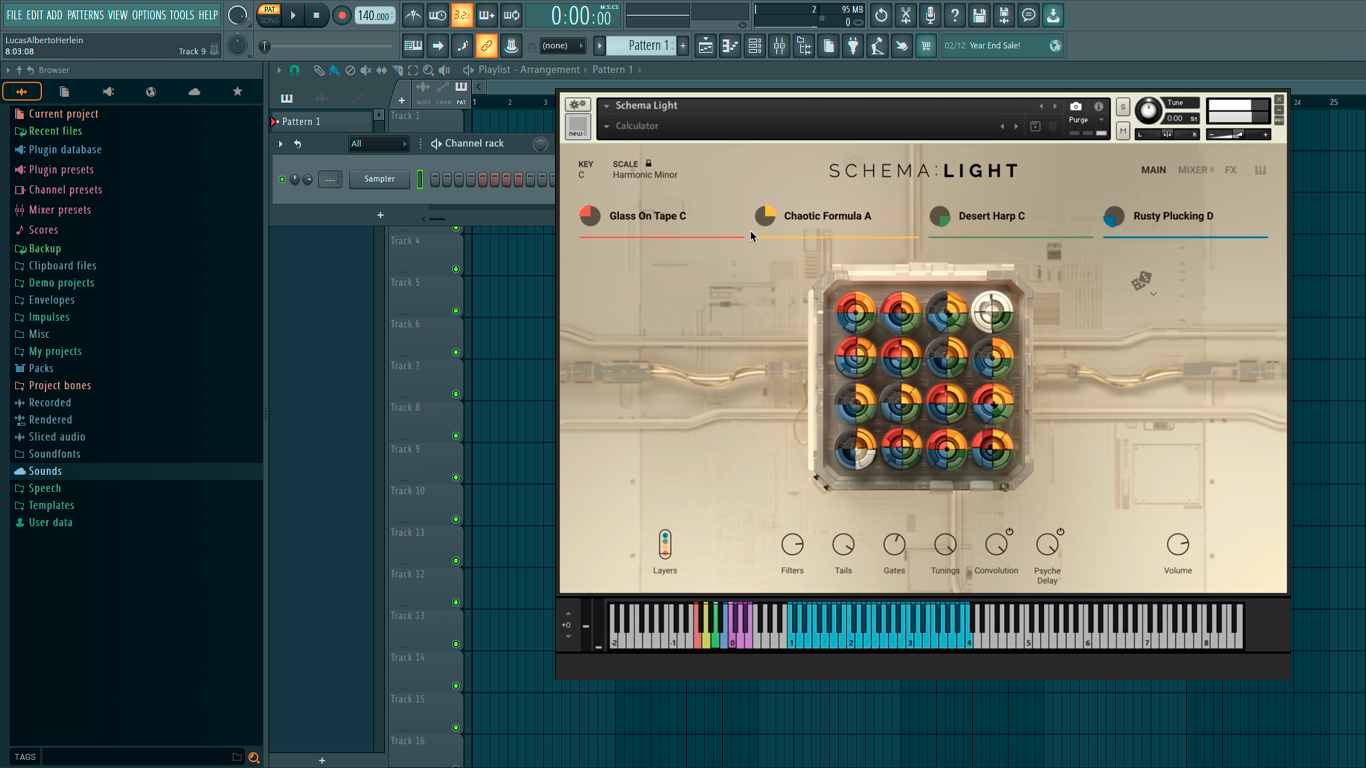
Task: Click the one-click audio recording microphone icon
Action: [930, 15]
